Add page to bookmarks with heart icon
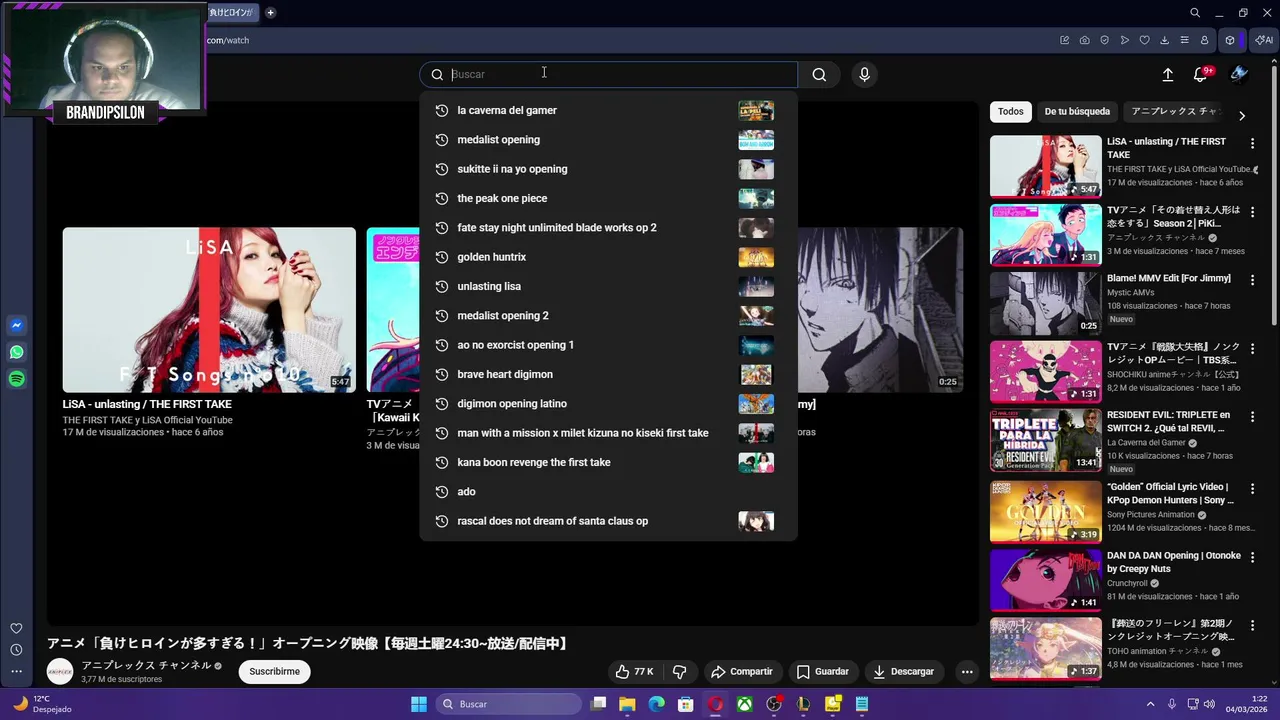 (x=1145, y=40)
